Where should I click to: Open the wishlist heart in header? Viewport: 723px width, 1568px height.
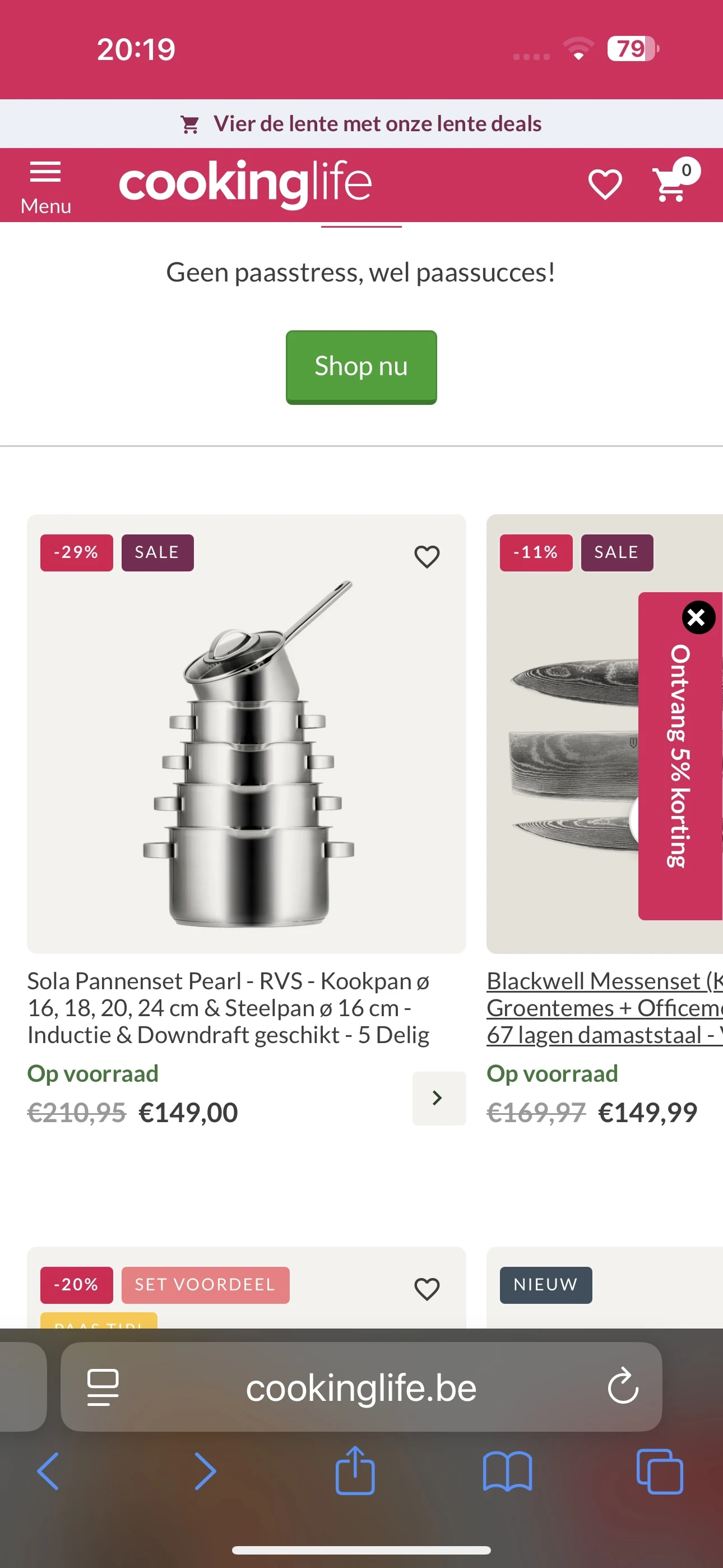605,185
